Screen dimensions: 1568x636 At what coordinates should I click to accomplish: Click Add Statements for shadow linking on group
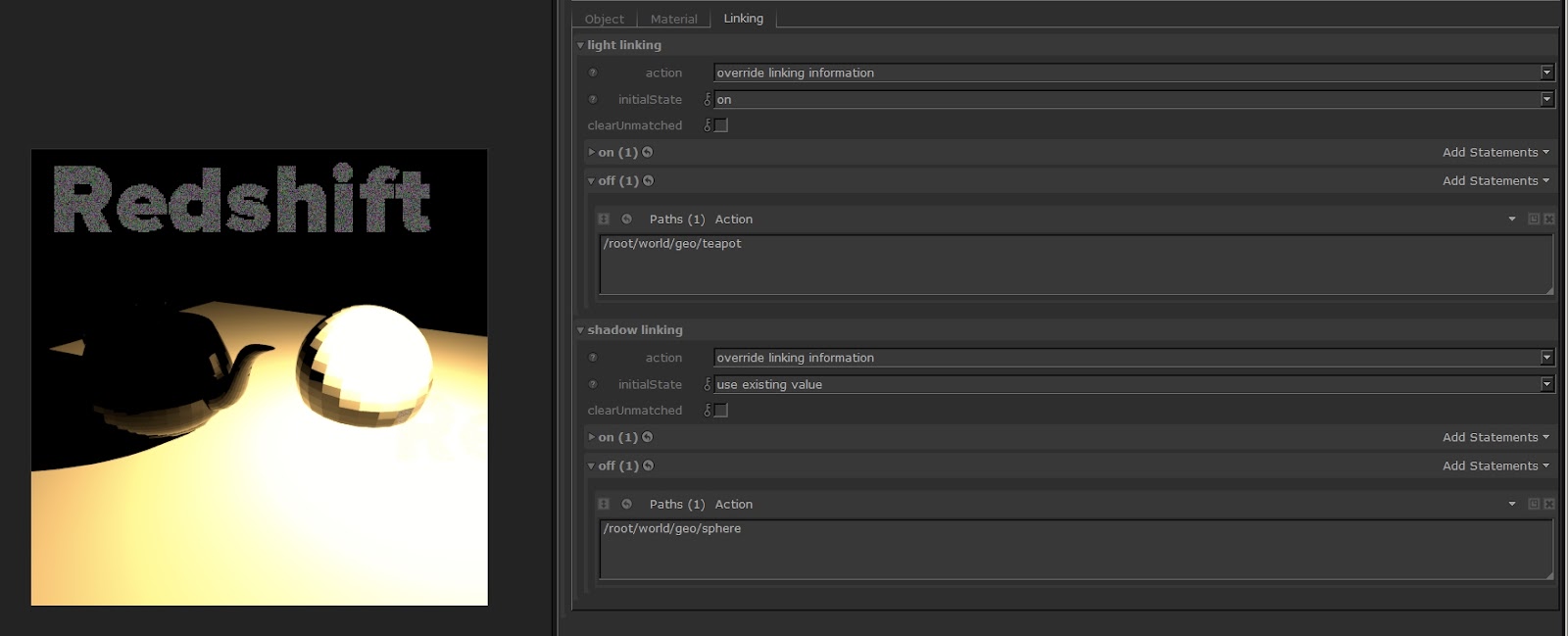coord(1494,437)
